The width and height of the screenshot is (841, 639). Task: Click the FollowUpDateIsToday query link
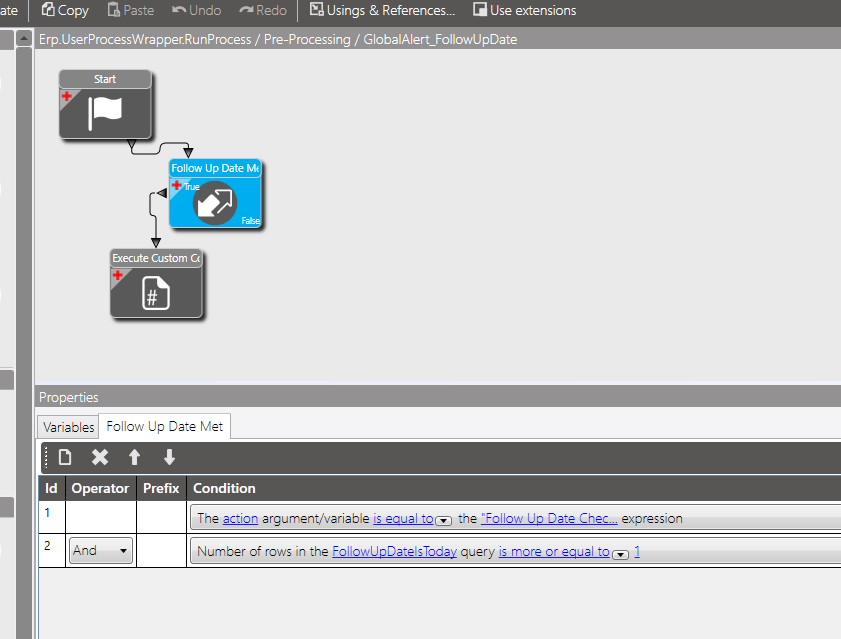click(x=394, y=552)
